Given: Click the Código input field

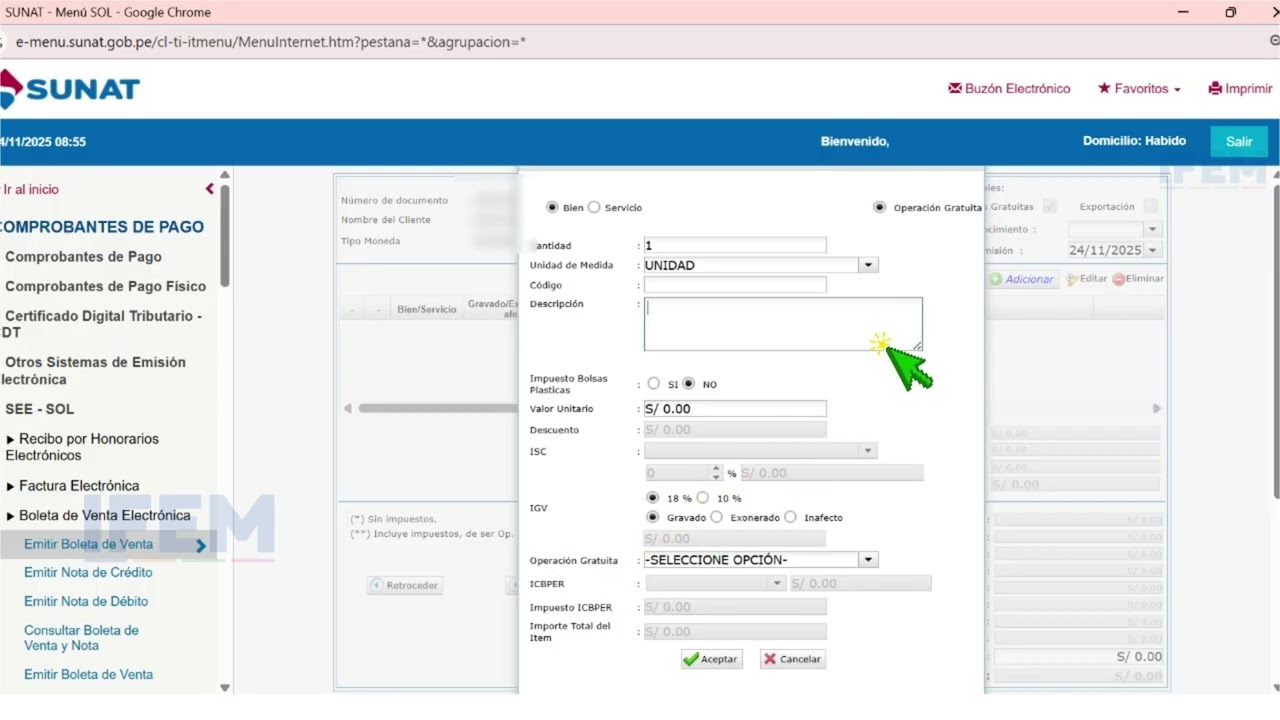Looking at the screenshot, I should 735,285.
